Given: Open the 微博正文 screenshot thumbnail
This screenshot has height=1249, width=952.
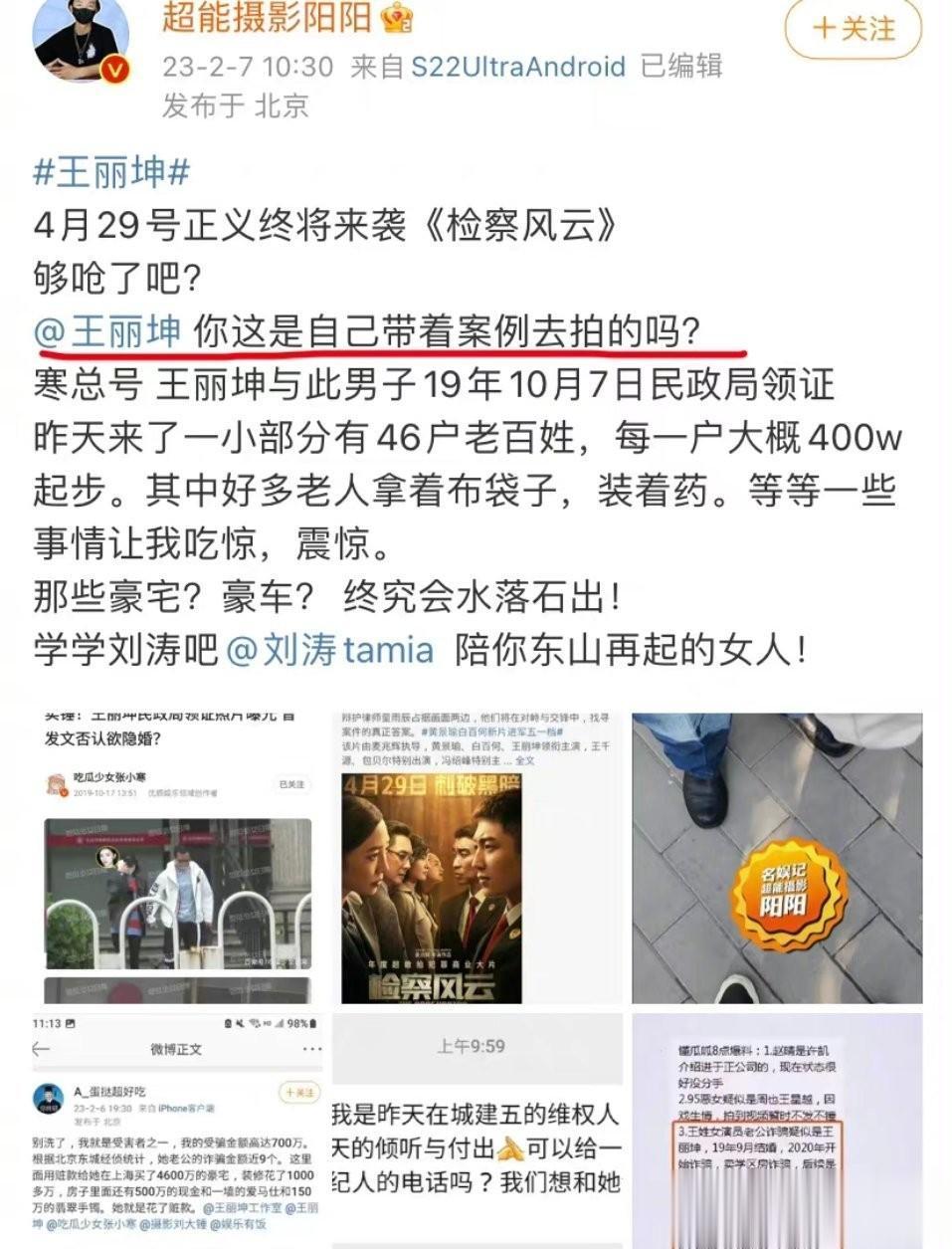Looking at the screenshot, I should tap(178, 1131).
